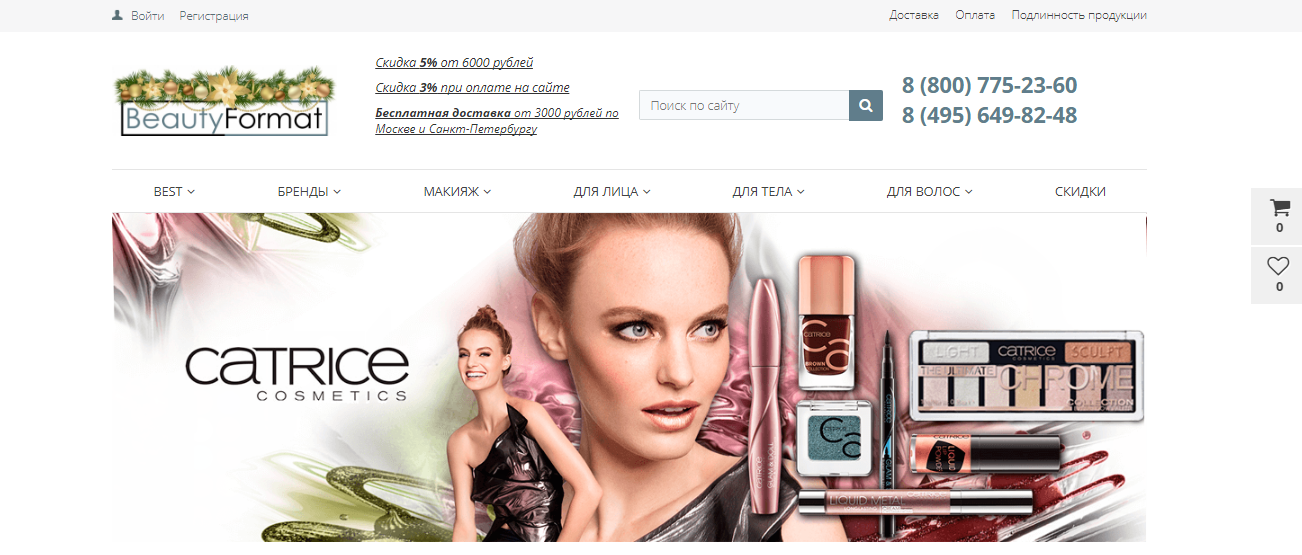Expand the ДЛЯ ТЕЛА chevron arrow
The image size is (1302, 555).
point(800,192)
